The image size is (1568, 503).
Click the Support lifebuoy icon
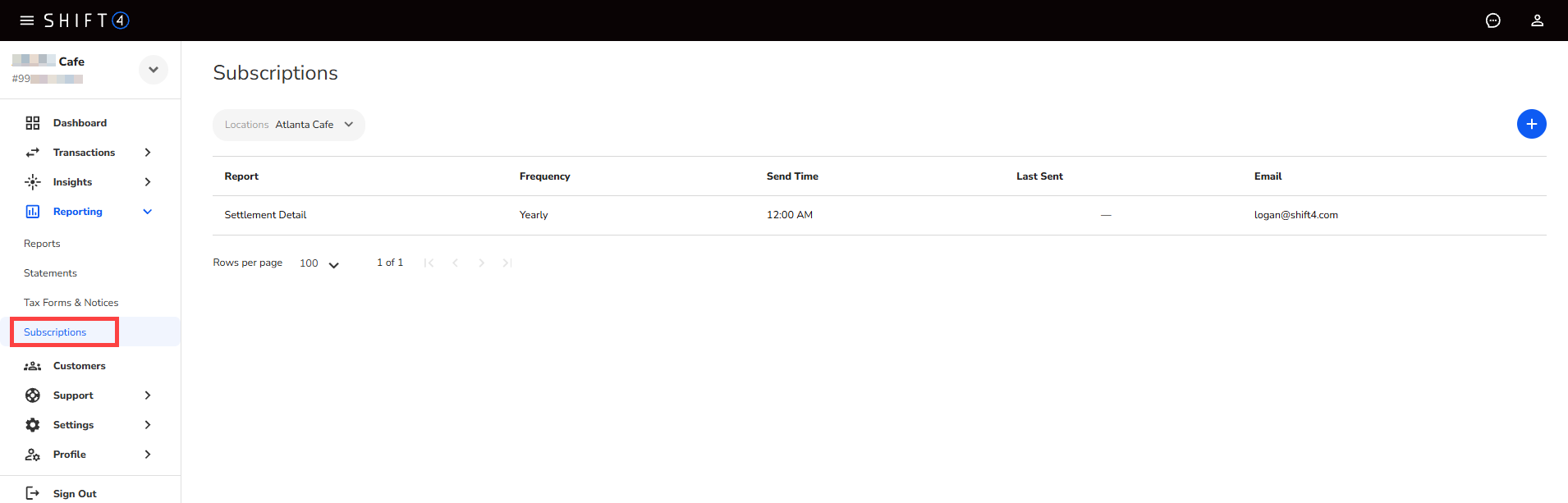33,396
